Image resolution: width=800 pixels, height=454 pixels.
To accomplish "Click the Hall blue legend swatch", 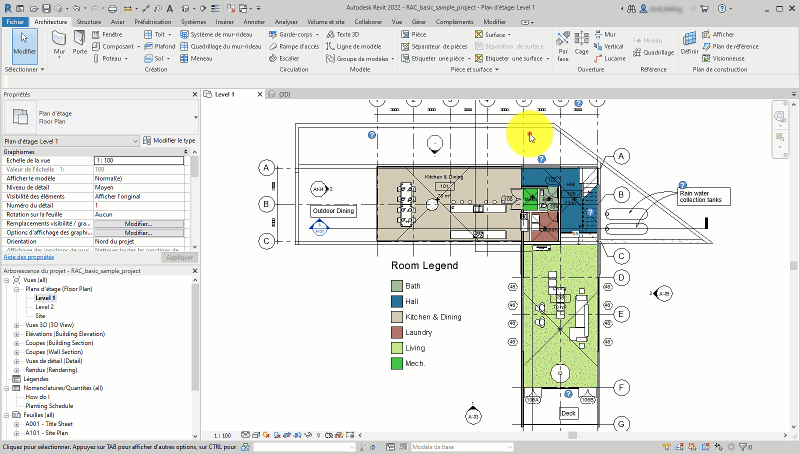I will [x=397, y=301].
